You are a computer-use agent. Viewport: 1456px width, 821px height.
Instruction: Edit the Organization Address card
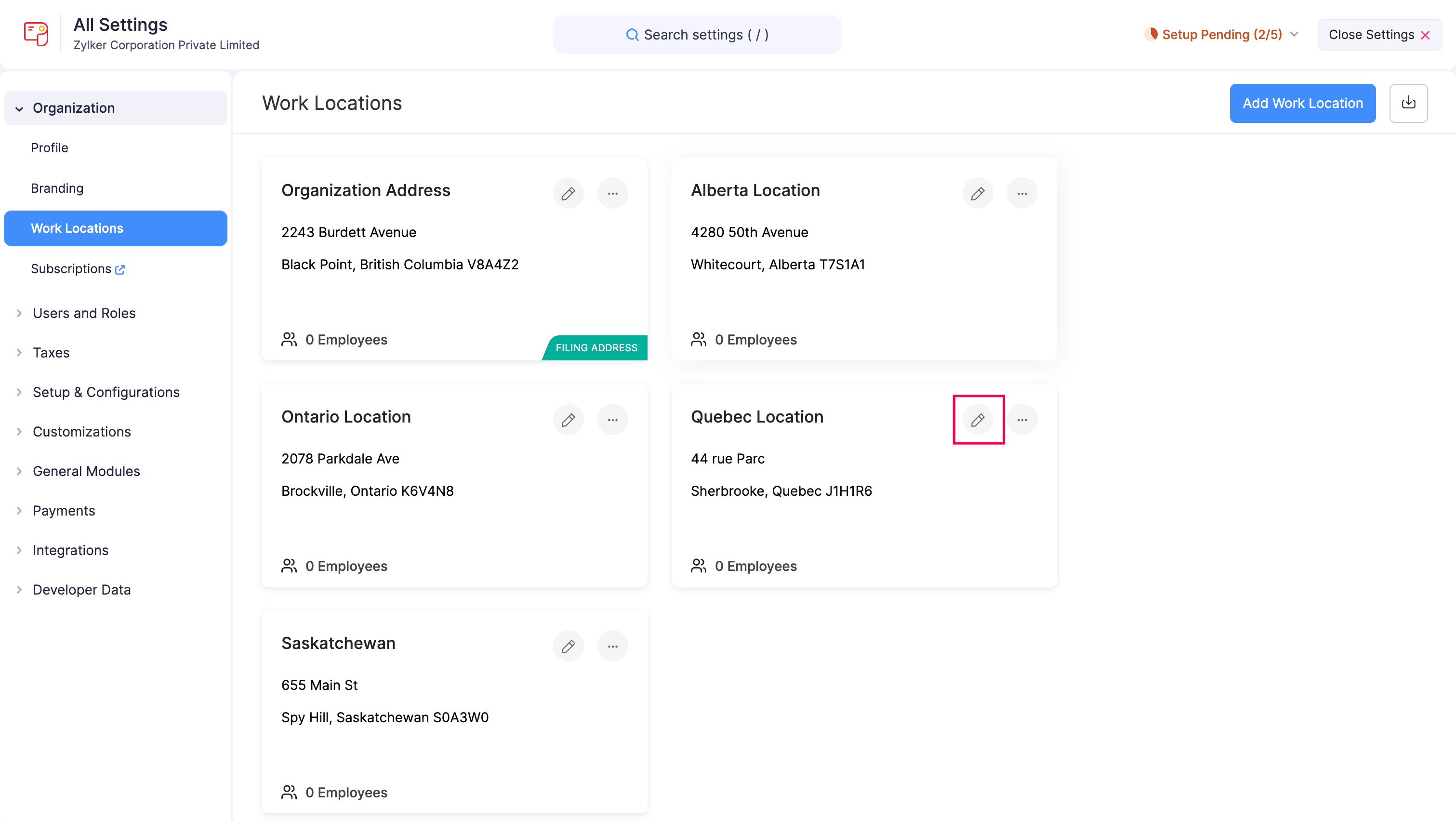569,193
